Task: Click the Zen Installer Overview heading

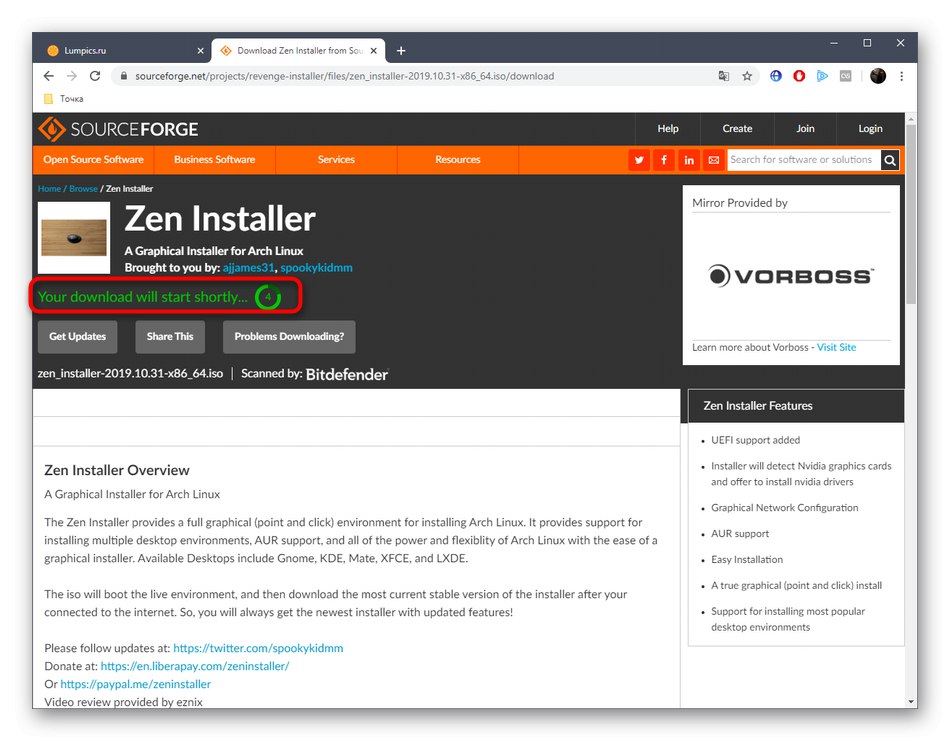Action: tap(117, 470)
